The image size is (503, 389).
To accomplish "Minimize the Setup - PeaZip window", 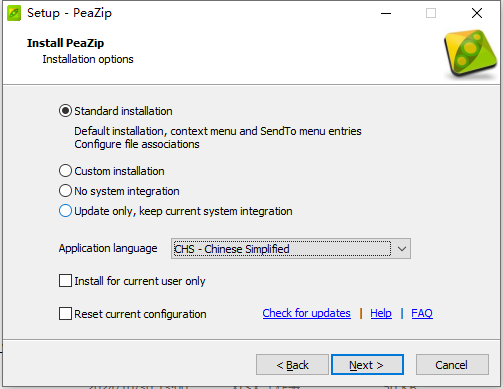I will click(x=386, y=13).
